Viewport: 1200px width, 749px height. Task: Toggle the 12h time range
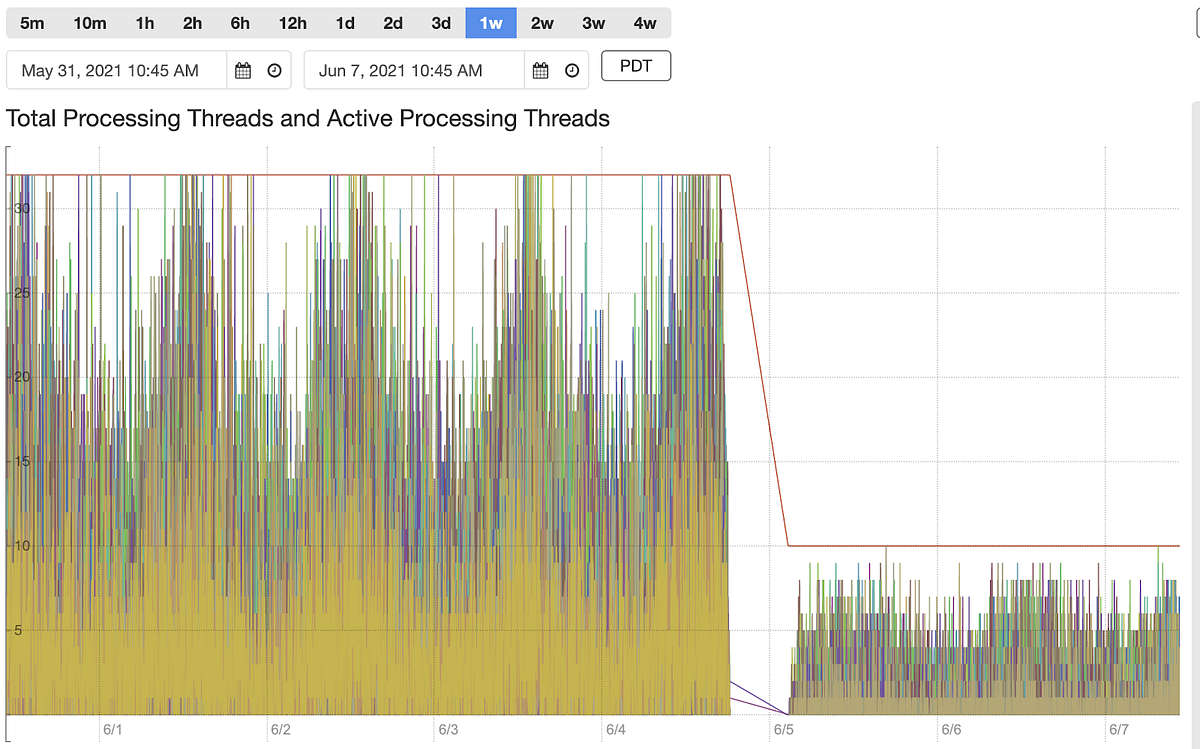292,22
